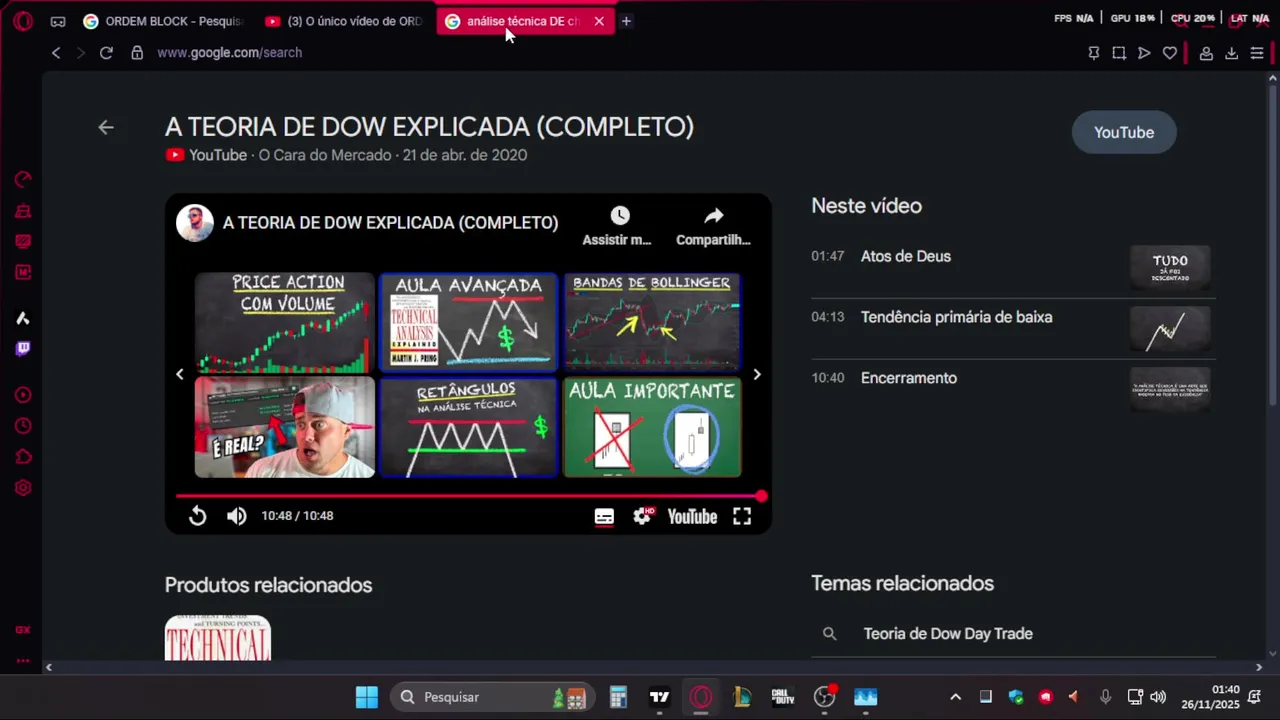Viewport: 1280px width, 720px height.
Task: Show hidden system tray icons
Action: [955, 697]
